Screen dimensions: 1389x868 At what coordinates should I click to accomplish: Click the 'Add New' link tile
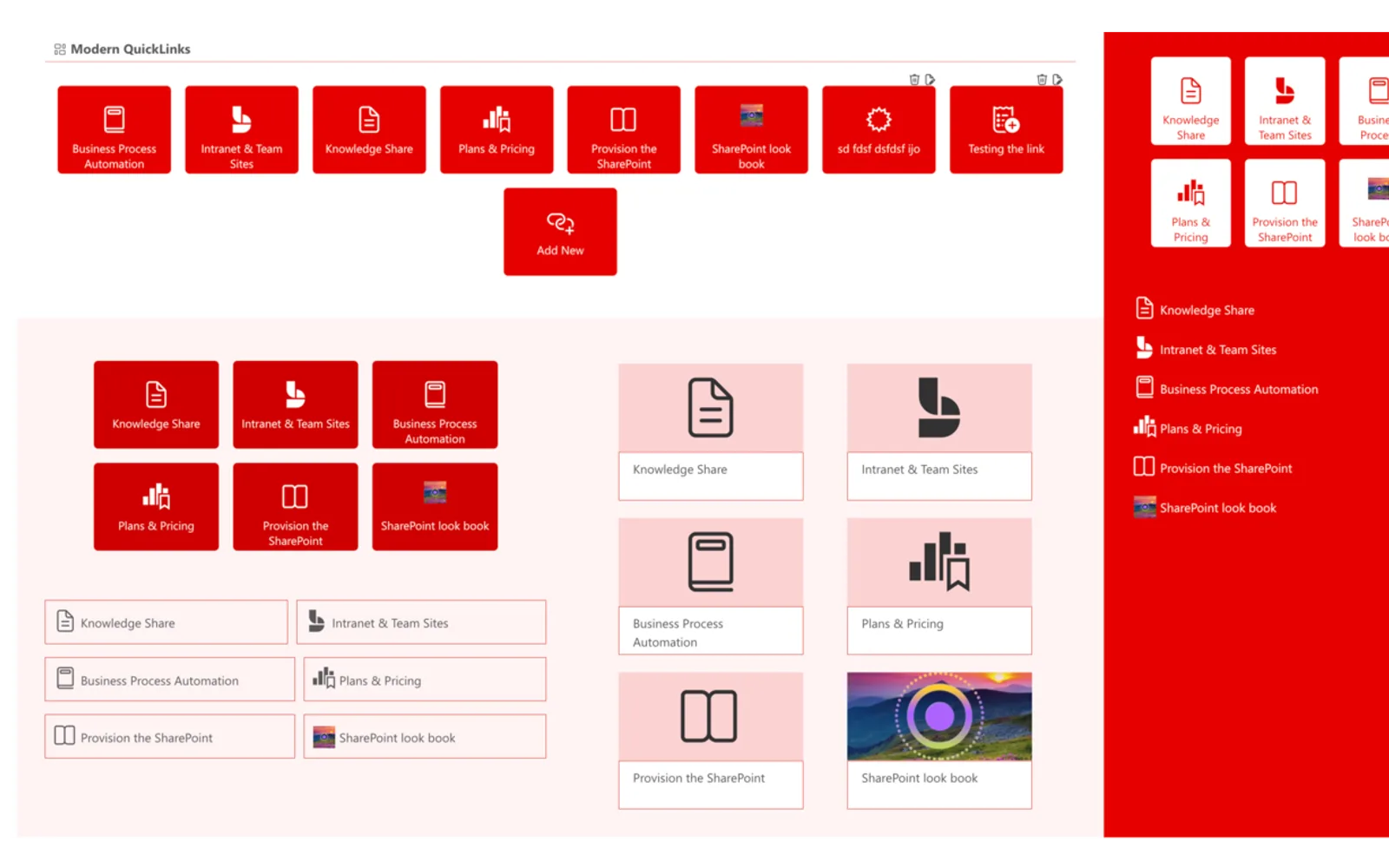pos(560,232)
